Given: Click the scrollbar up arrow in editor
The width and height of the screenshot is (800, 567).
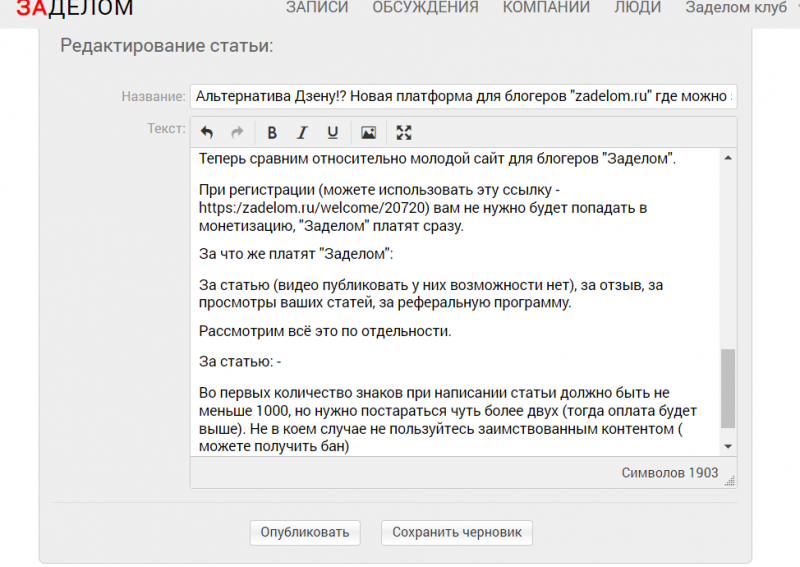Looking at the screenshot, I should coord(728,158).
